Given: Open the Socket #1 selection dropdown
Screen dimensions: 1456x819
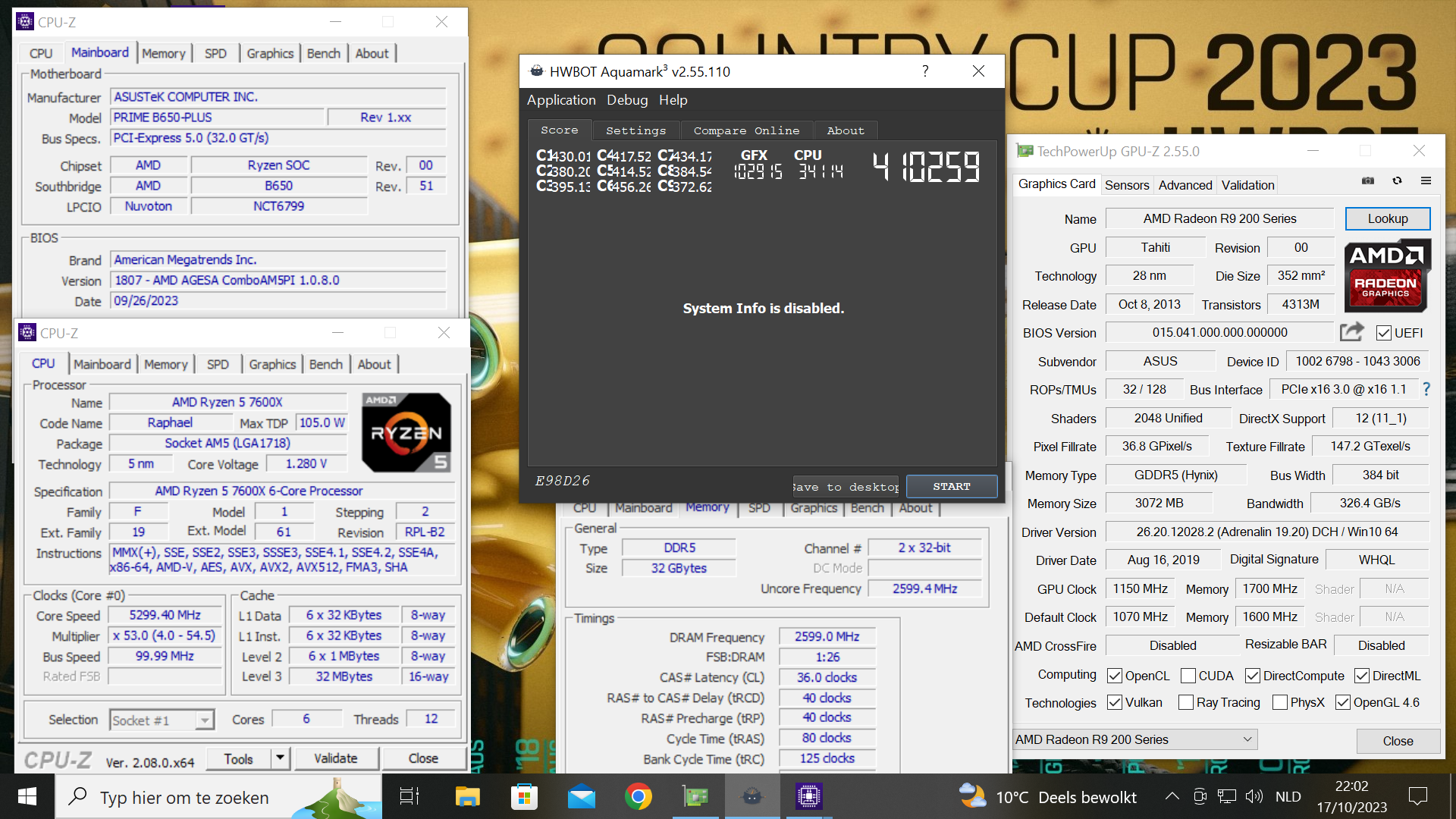Looking at the screenshot, I should coord(162,720).
